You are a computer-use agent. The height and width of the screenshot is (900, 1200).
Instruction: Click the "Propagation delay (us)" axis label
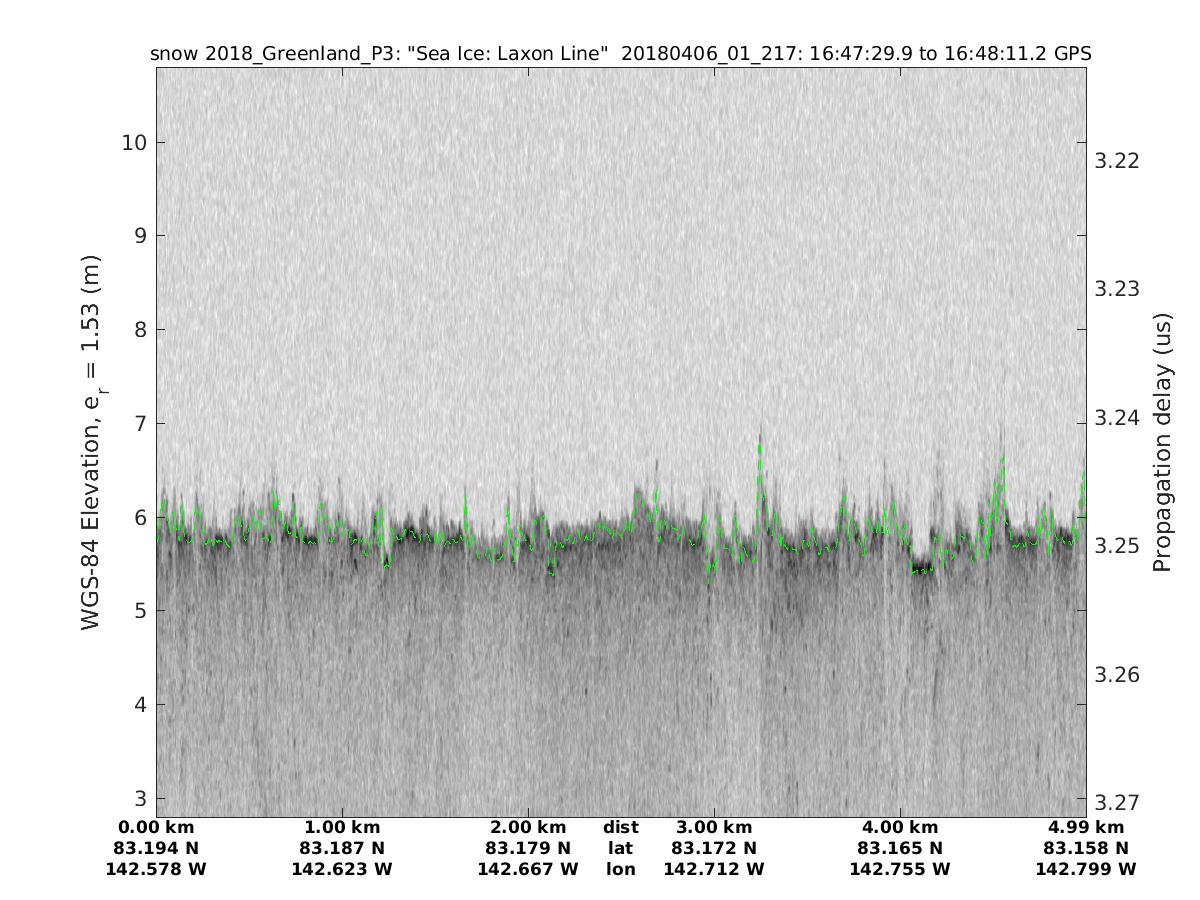(1161, 442)
